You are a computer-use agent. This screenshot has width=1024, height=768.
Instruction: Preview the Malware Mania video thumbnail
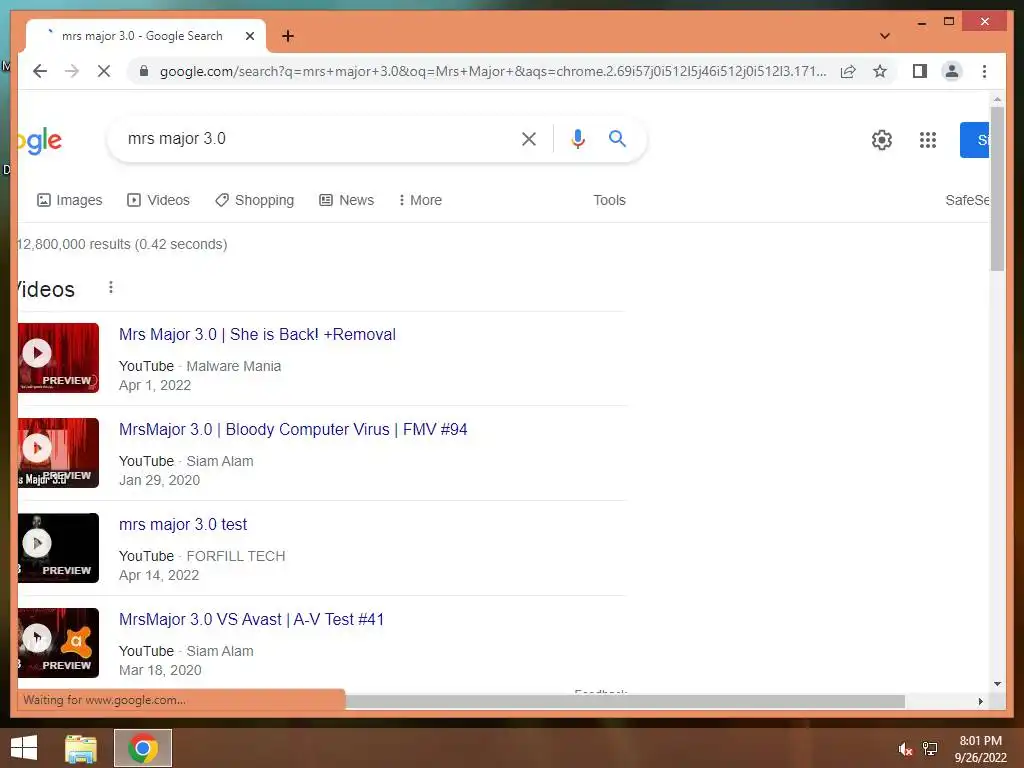coord(59,358)
